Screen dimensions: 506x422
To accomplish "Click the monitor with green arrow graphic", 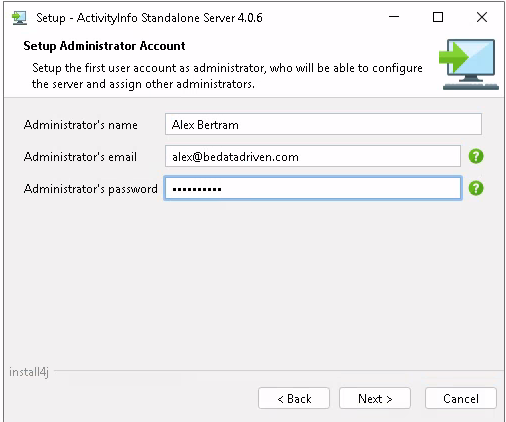I will 469,64.
